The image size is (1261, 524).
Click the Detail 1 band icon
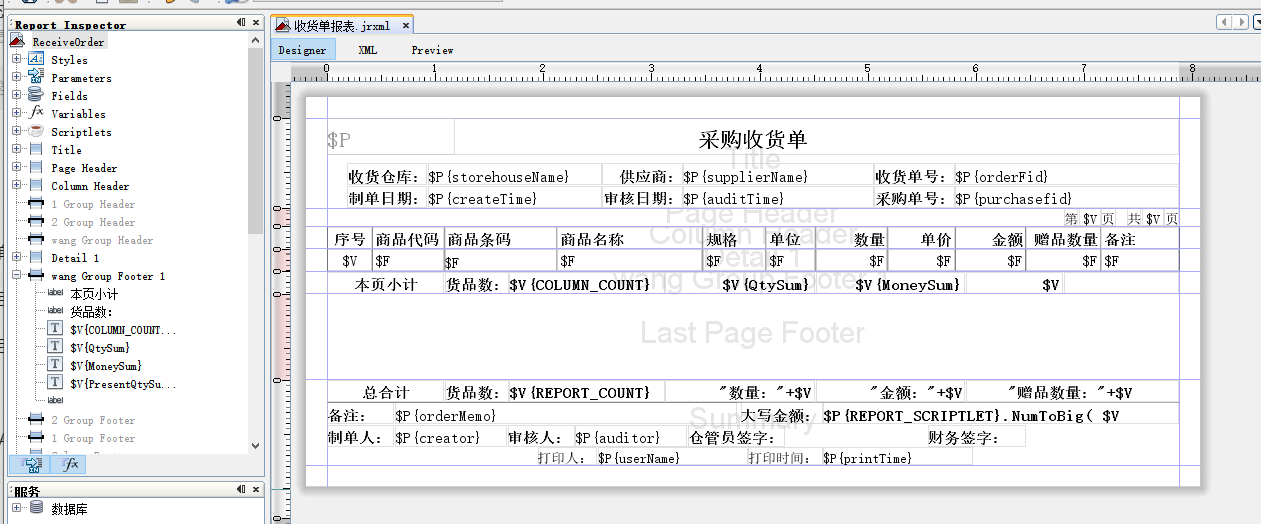tap(35, 258)
